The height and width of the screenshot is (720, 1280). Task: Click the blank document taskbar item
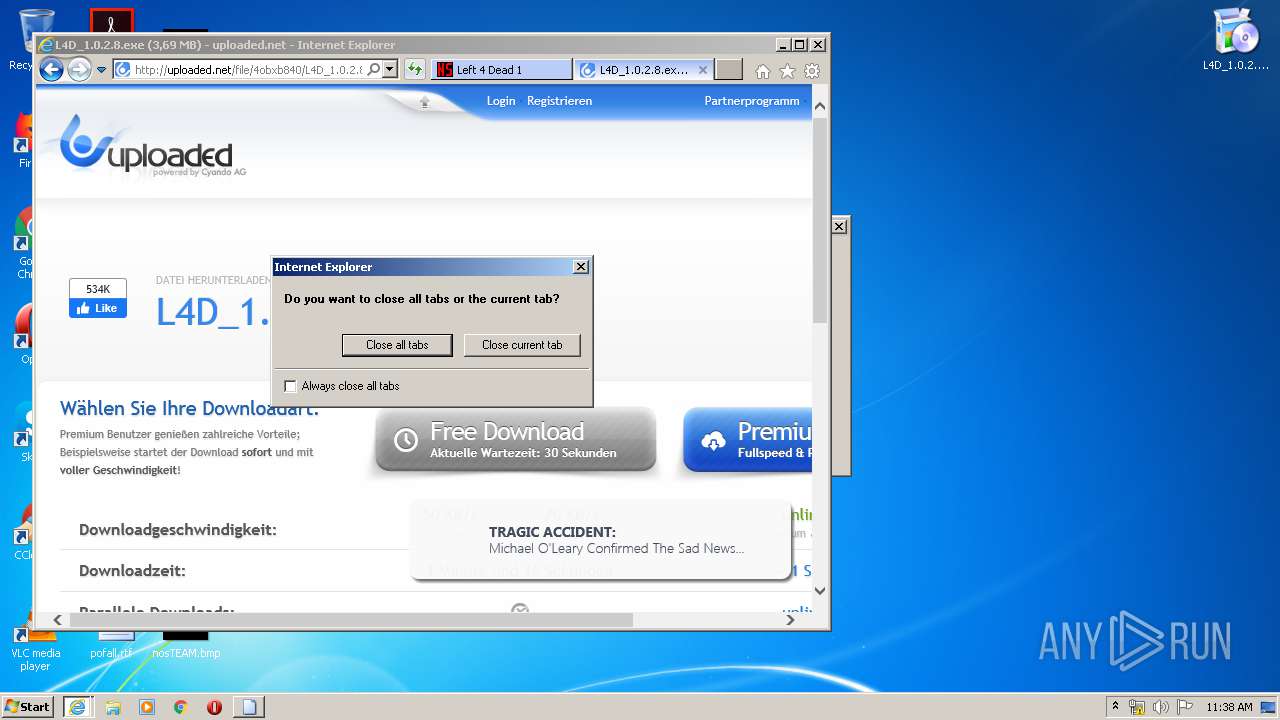[x=248, y=706]
